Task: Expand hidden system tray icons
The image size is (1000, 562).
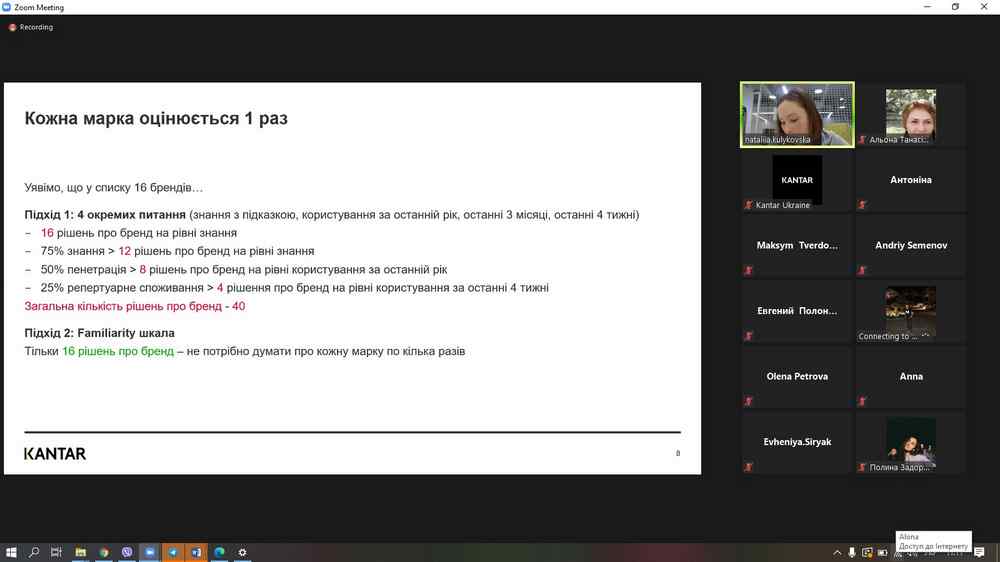Action: coord(838,552)
